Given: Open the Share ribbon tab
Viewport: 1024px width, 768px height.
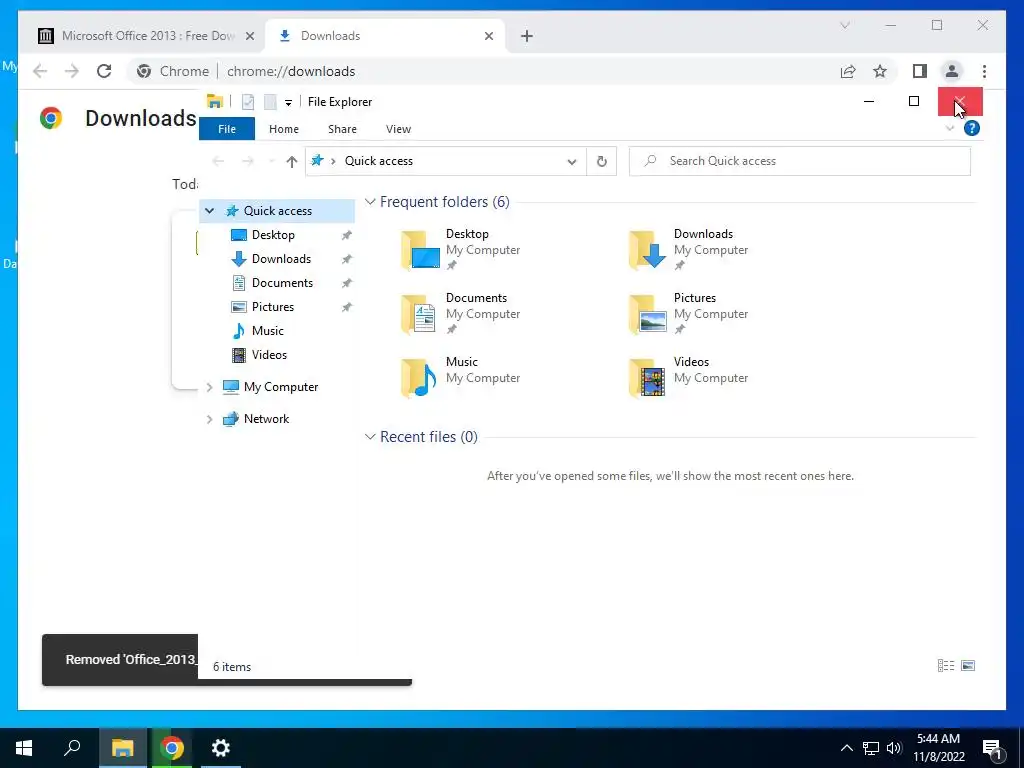Looking at the screenshot, I should pyautogui.click(x=342, y=129).
